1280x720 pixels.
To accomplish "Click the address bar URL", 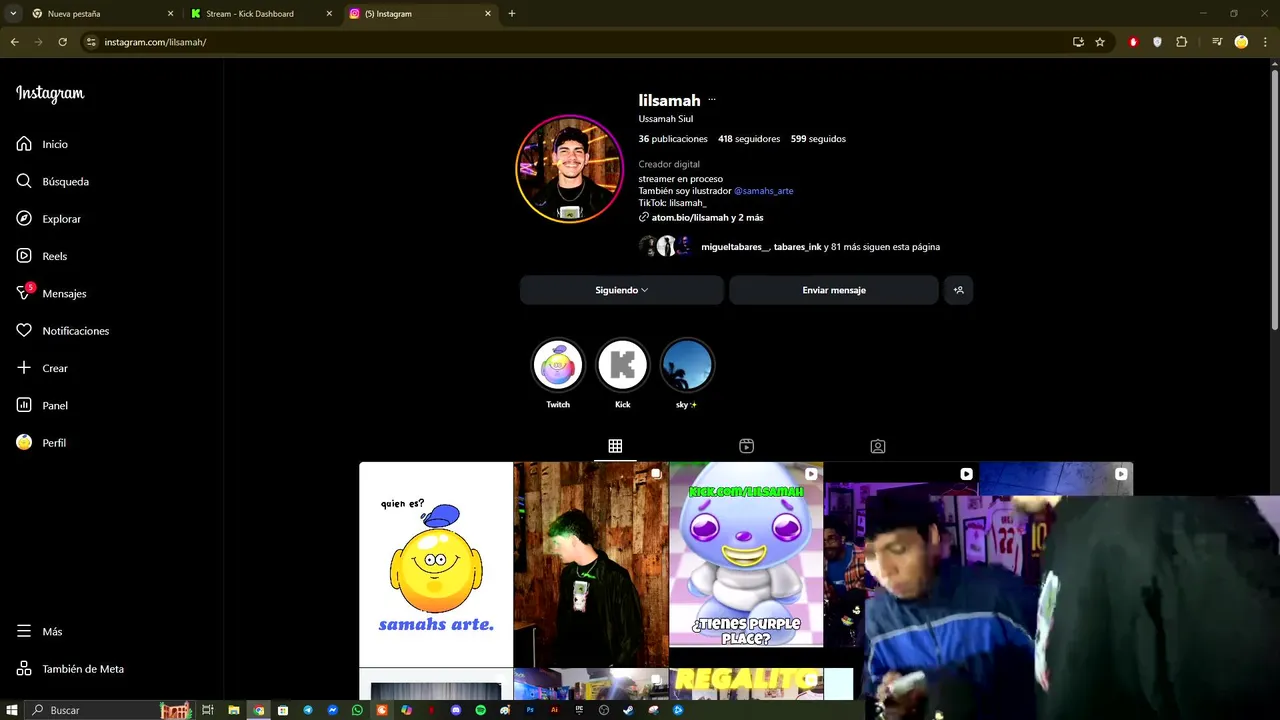I will [155, 42].
